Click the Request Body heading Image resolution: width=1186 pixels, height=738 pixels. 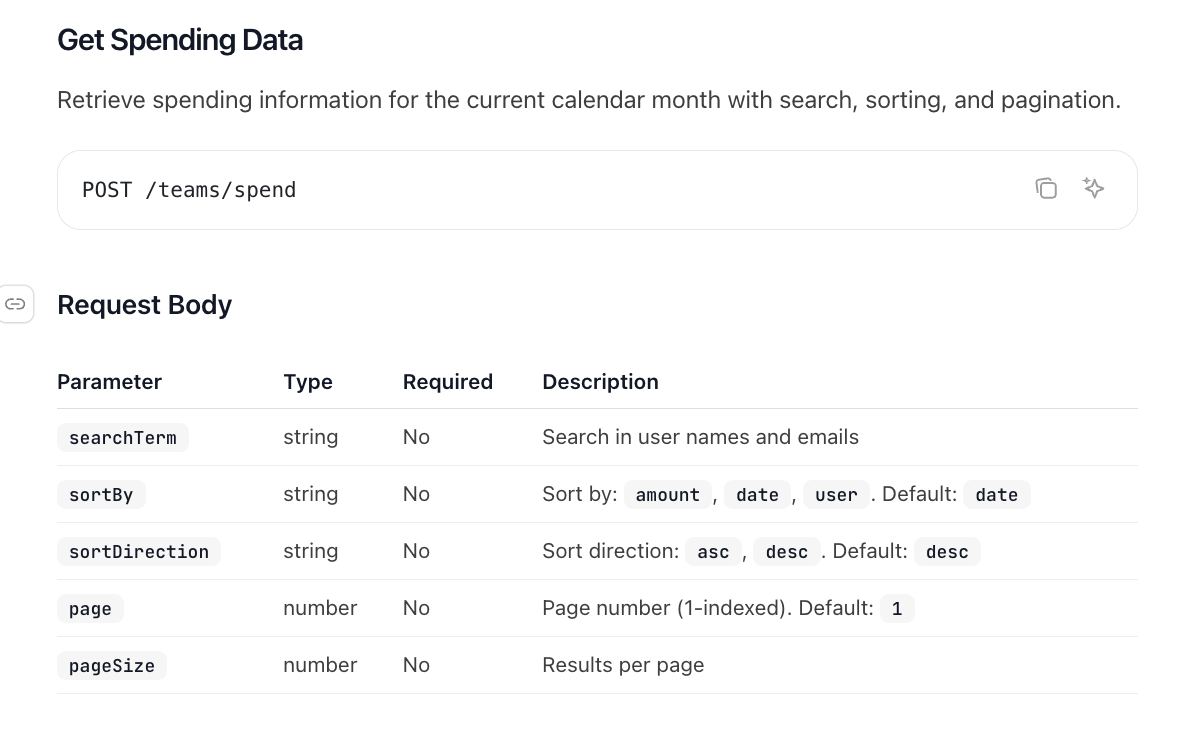click(144, 305)
